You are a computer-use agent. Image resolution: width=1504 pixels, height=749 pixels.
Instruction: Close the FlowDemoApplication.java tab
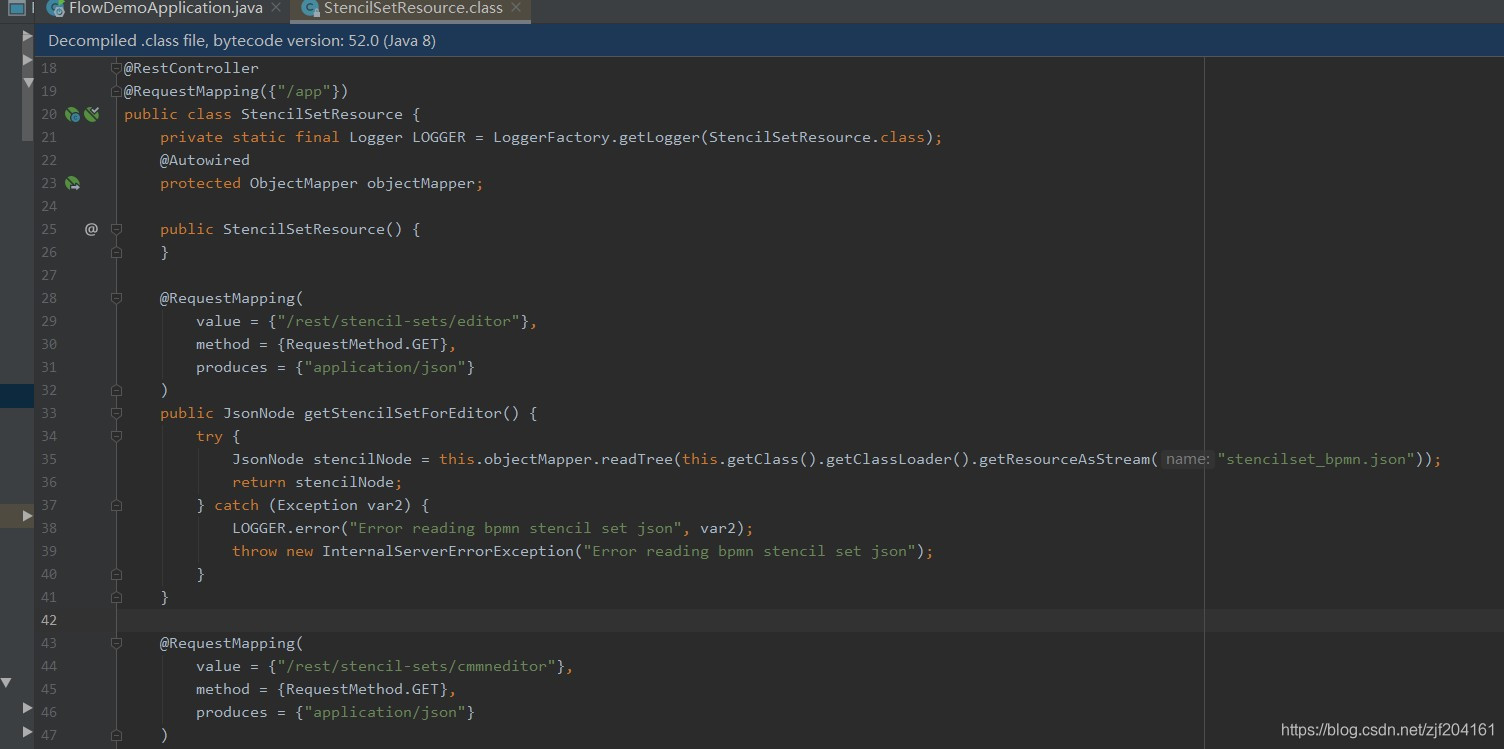[276, 8]
